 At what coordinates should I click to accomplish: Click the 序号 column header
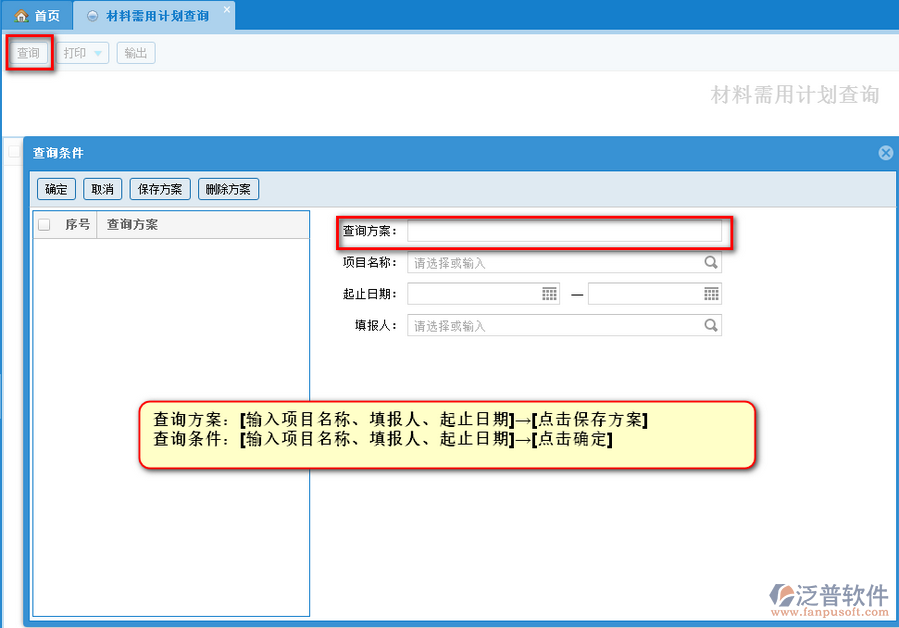tap(77, 225)
